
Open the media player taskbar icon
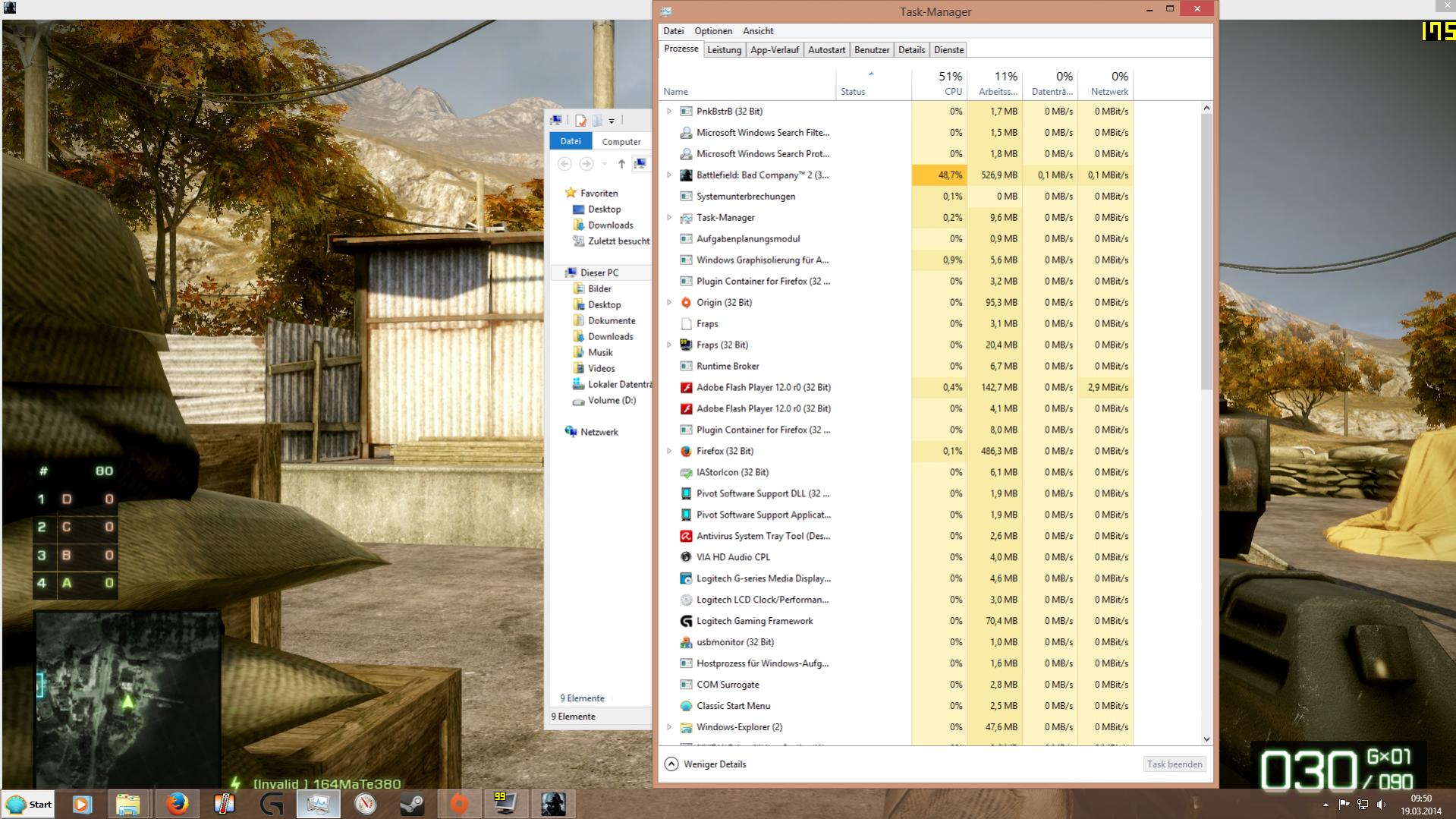(82, 804)
